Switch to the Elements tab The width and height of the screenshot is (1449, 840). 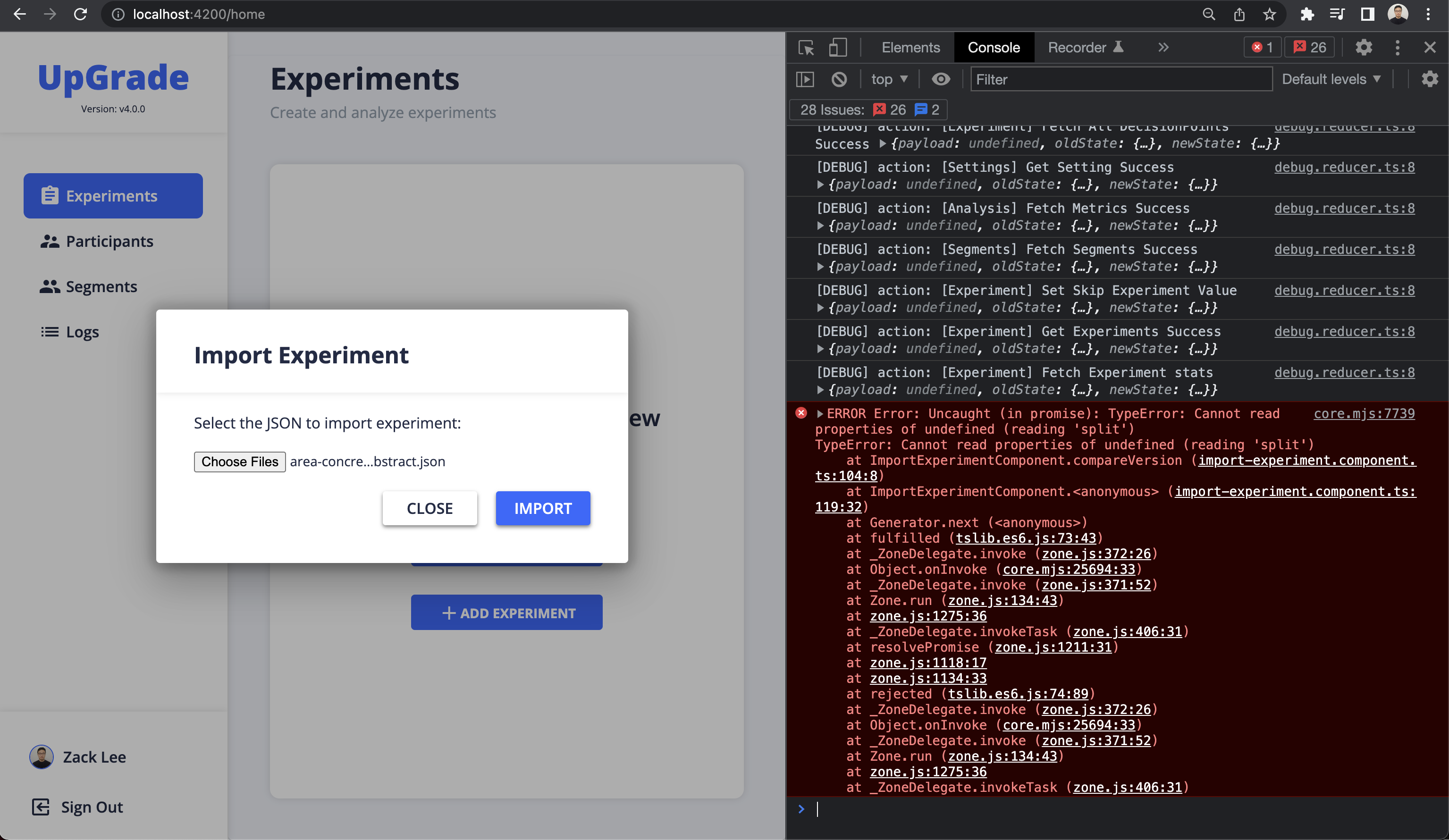(x=910, y=48)
